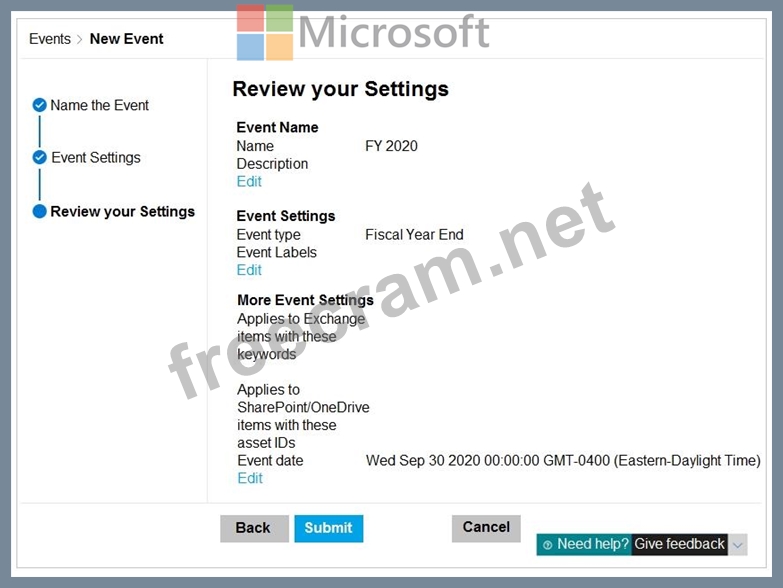Select the blue dot beside Review your Settings
This screenshot has height=588, width=783.
[x=39, y=212]
